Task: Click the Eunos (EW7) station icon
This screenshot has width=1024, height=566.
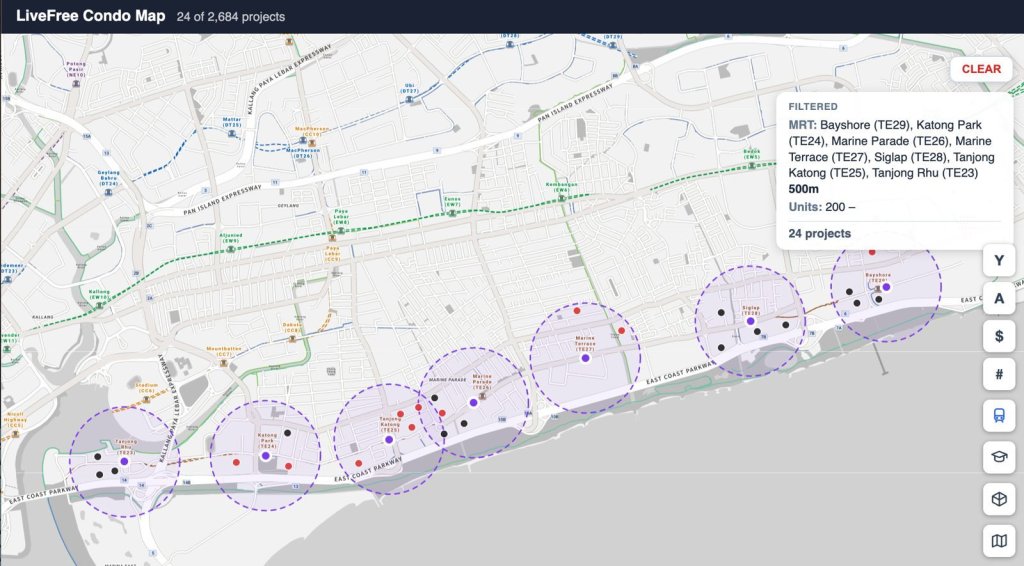Action: (452, 213)
